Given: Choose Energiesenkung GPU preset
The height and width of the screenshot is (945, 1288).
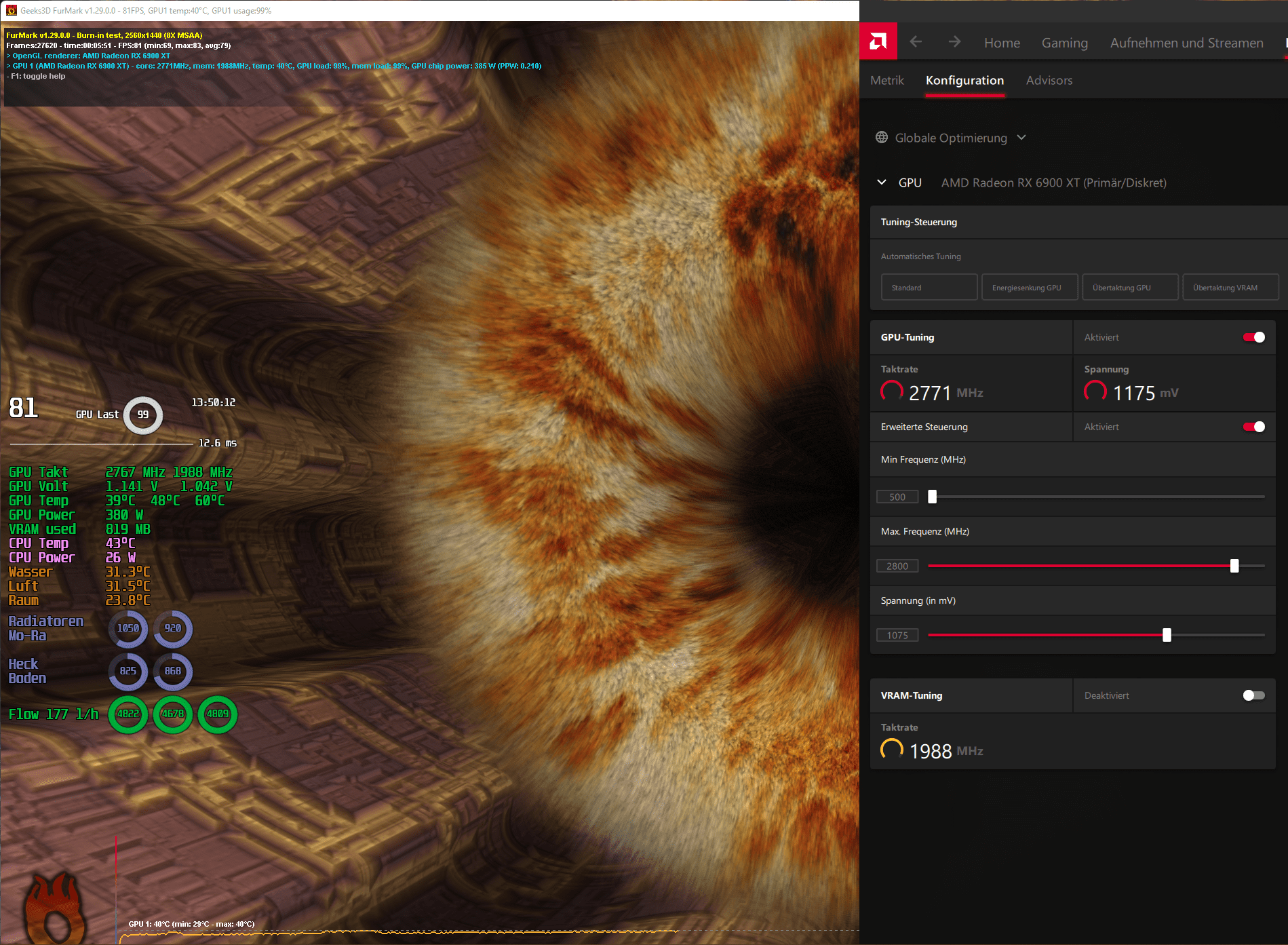Looking at the screenshot, I should (1030, 288).
